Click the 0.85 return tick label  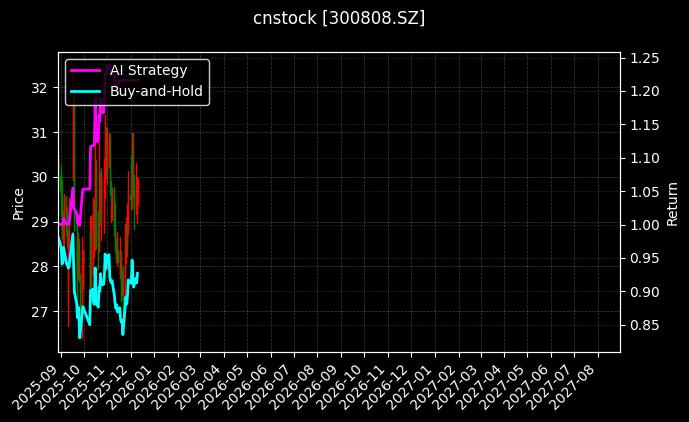point(645,325)
